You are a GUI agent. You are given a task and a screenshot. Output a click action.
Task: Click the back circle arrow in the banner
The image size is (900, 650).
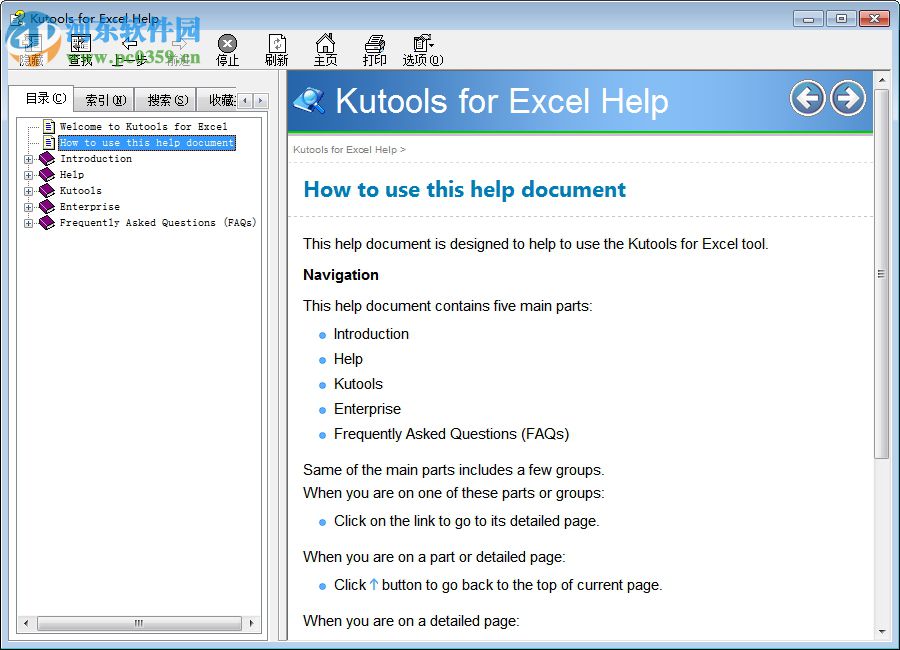[807, 98]
